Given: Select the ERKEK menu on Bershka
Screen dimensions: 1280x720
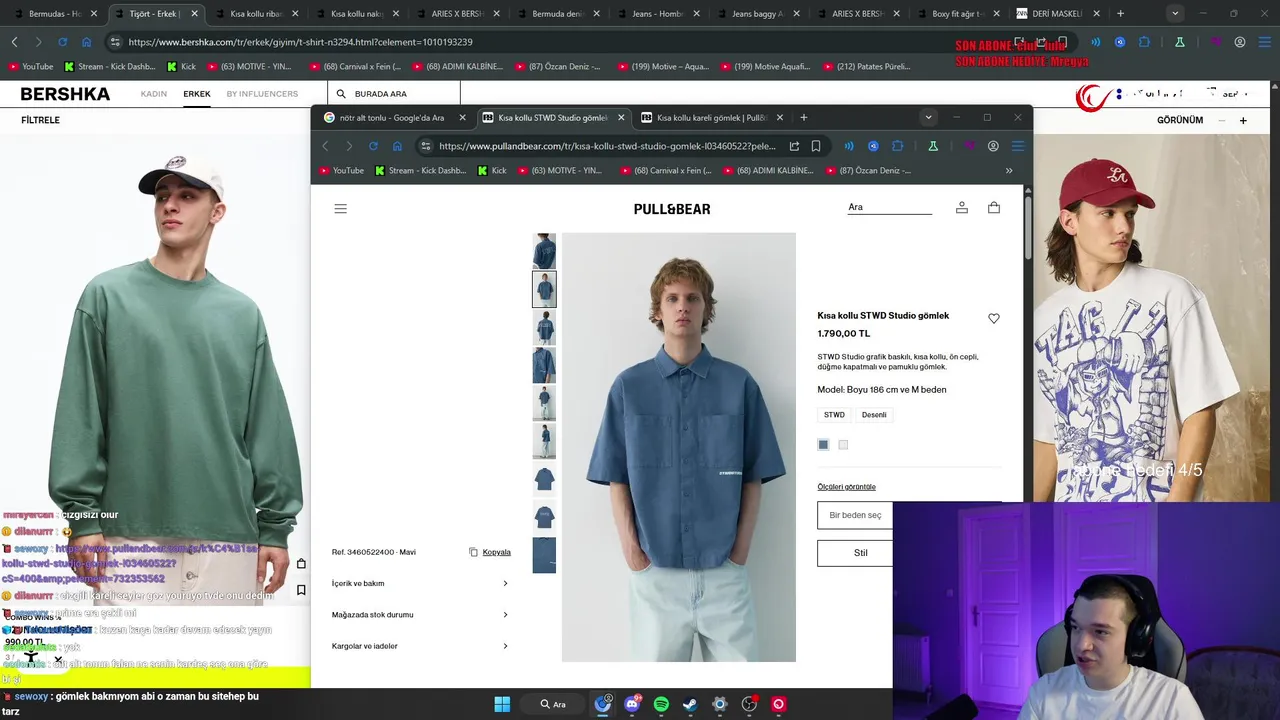Looking at the screenshot, I should point(197,94).
